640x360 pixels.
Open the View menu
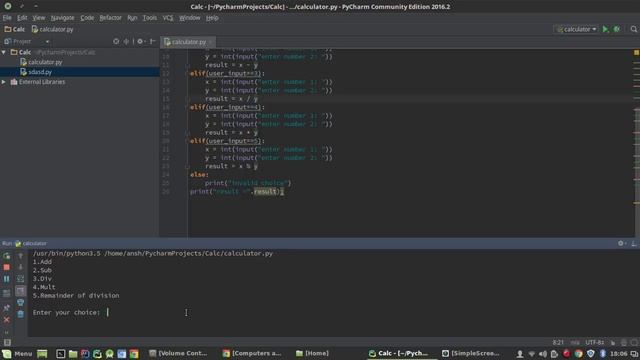pos(39,18)
